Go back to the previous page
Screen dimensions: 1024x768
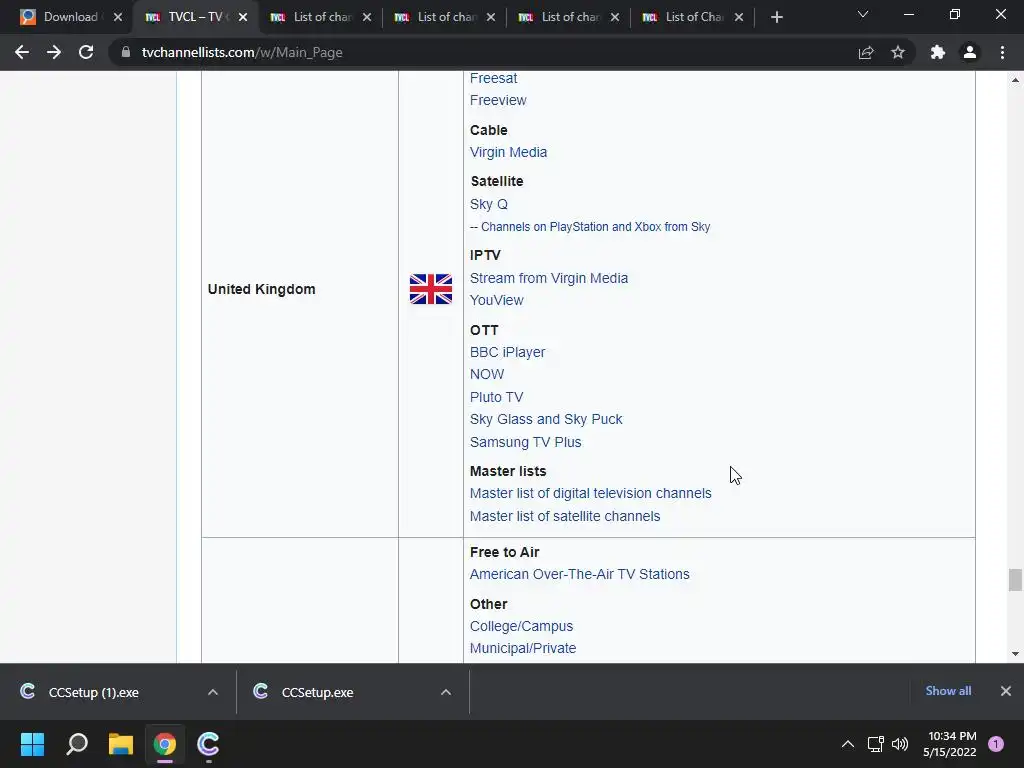pos(22,52)
